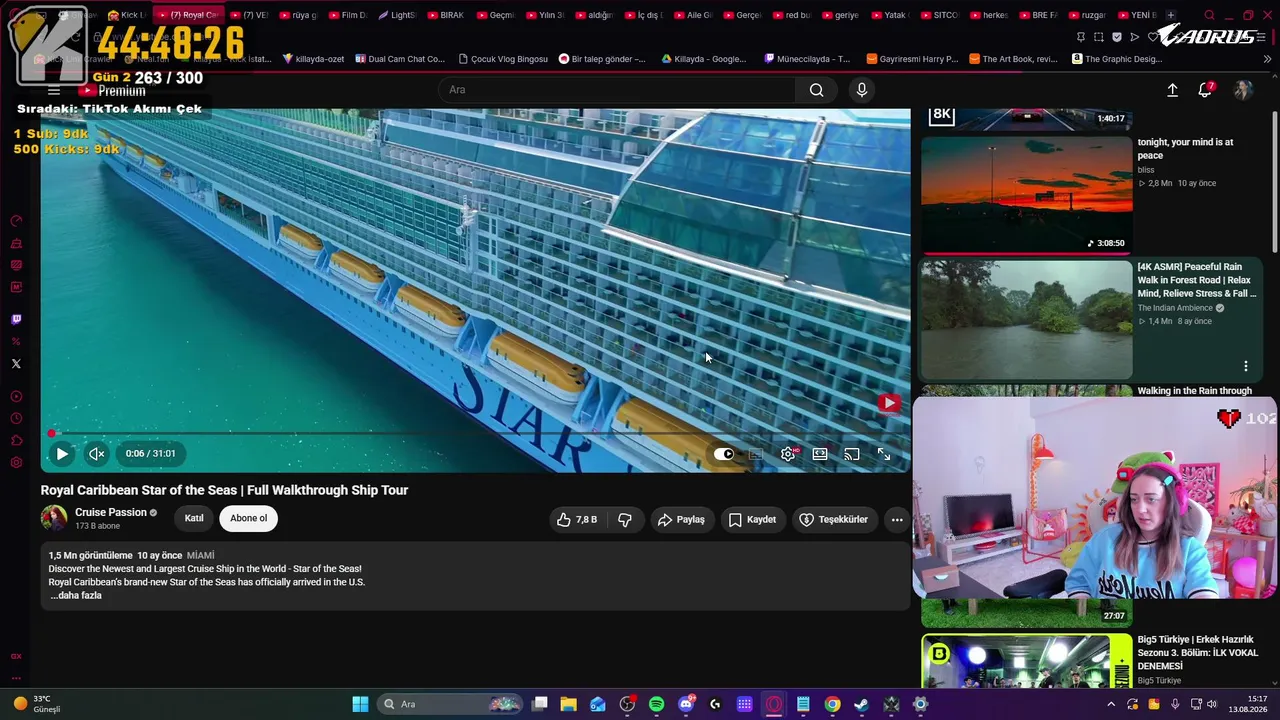Enter fullscreen video mode
Viewport: 1280px width, 720px height.
click(x=884, y=454)
